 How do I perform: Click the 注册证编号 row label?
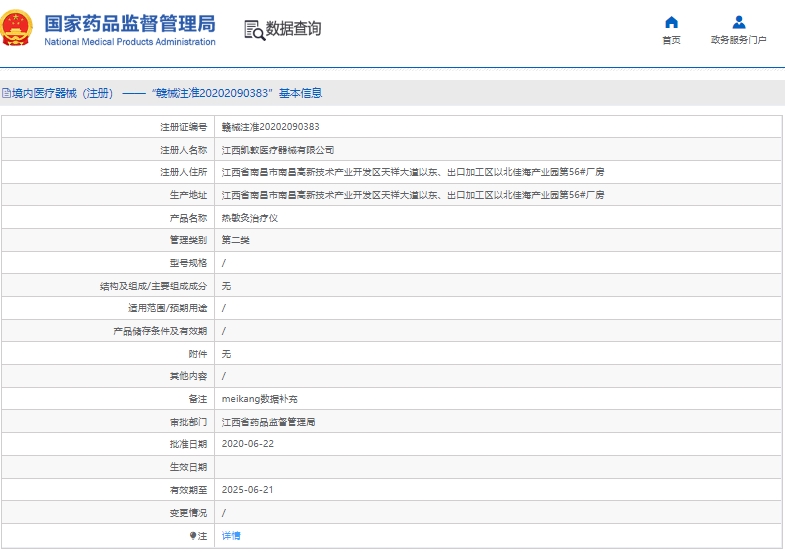183,127
